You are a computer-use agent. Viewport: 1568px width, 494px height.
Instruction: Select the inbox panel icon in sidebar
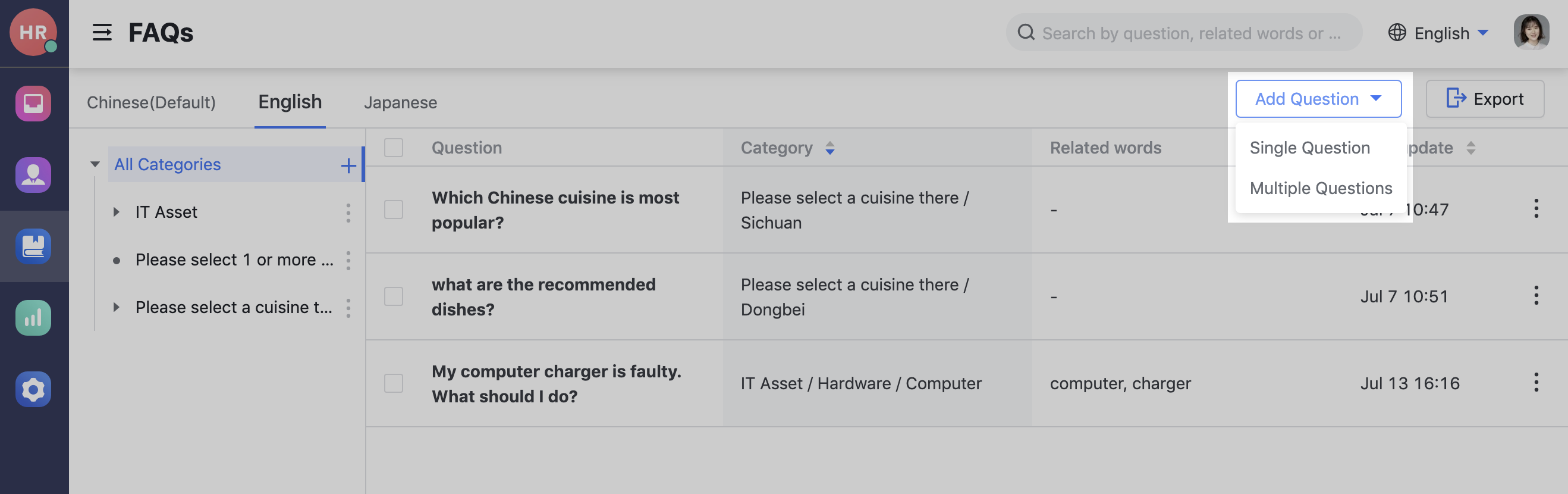coord(33,104)
